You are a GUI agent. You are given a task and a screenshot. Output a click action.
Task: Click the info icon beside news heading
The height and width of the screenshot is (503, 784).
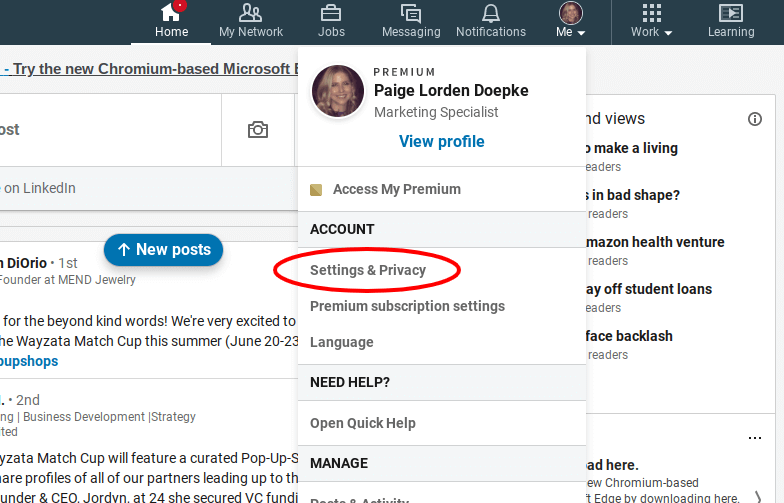tap(755, 119)
